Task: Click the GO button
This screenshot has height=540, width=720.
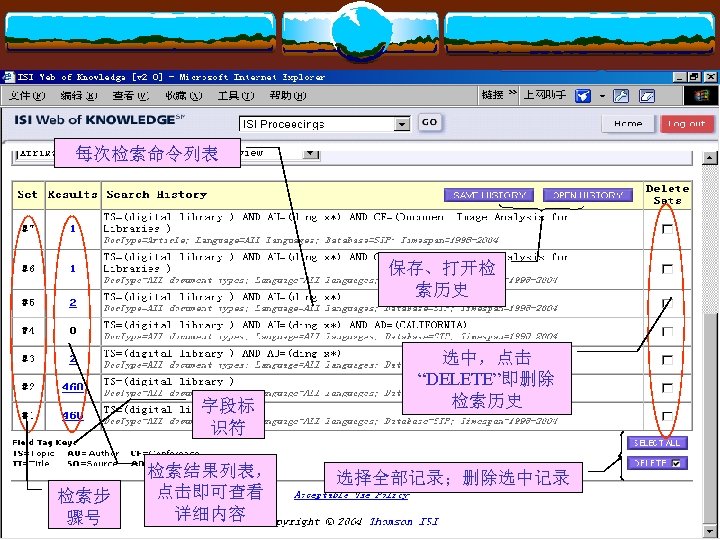Action: click(x=430, y=122)
